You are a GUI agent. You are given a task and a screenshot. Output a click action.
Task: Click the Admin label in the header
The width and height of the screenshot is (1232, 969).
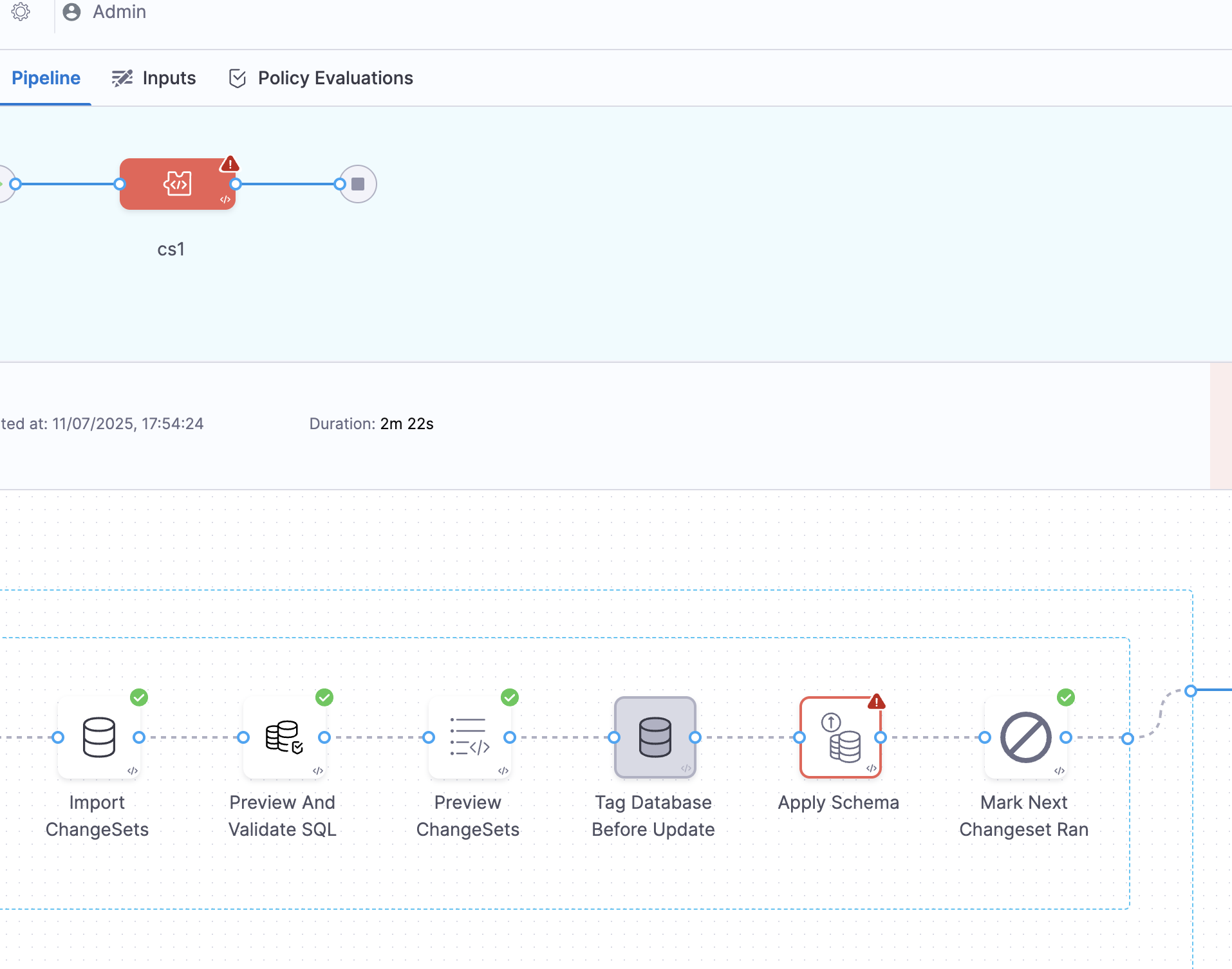(x=120, y=12)
